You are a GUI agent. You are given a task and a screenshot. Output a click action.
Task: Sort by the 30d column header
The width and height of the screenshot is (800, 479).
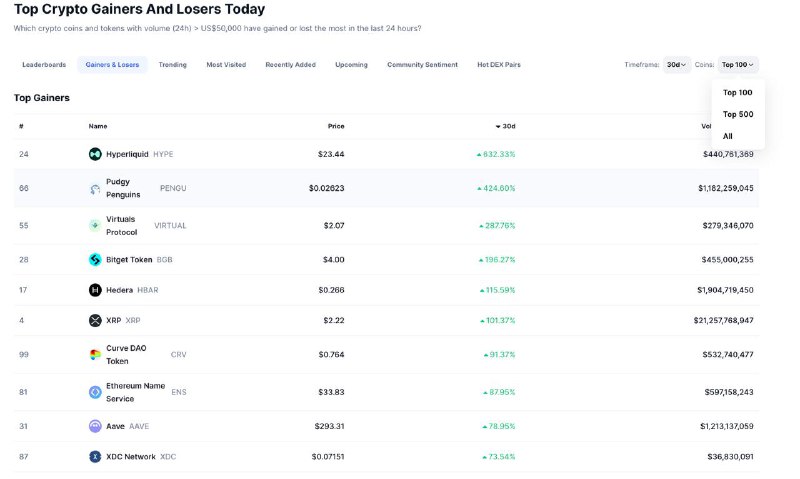pos(506,127)
